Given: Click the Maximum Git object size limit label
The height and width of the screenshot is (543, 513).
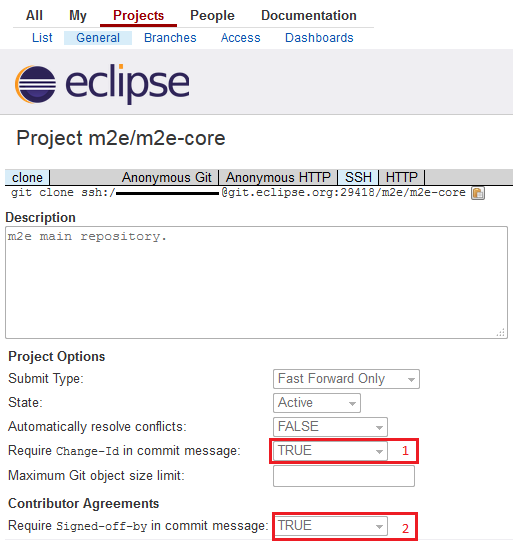Looking at the screenshot, I should [x=96, y=476].
